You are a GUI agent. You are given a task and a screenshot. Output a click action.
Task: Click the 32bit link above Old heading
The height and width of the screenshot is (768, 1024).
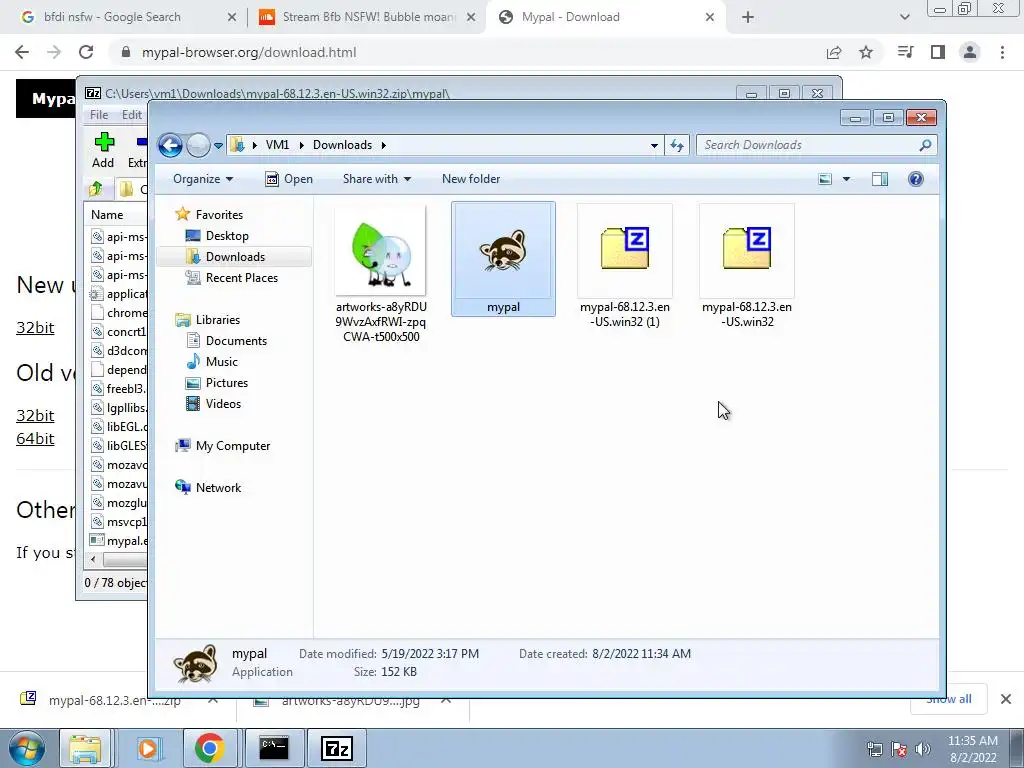click(35, 327)
